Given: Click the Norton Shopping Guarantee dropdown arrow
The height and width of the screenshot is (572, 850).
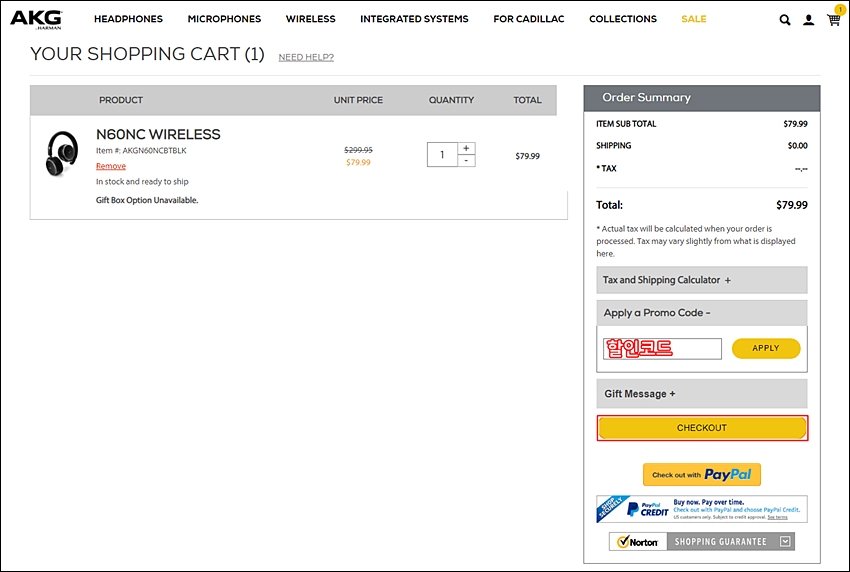Looking at the screenshot, I should coord(785,541).
